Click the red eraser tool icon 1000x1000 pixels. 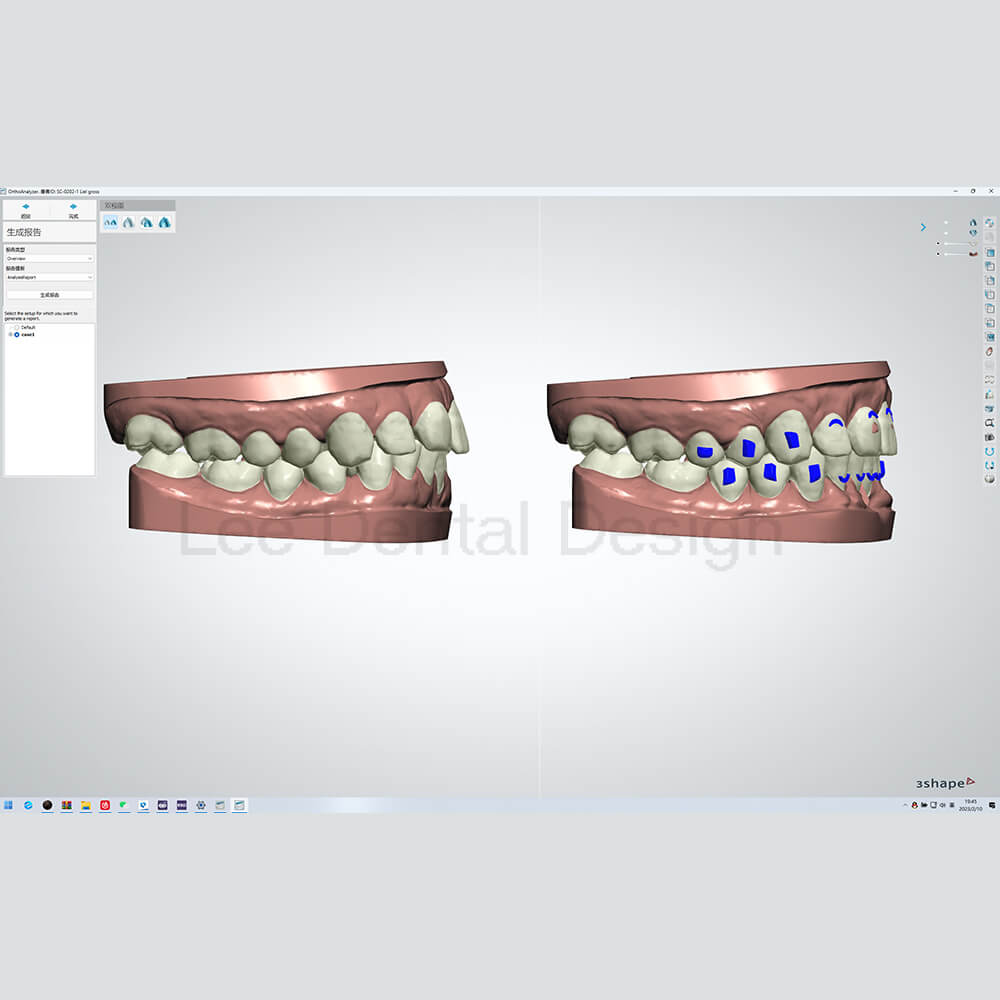(989, 351)
